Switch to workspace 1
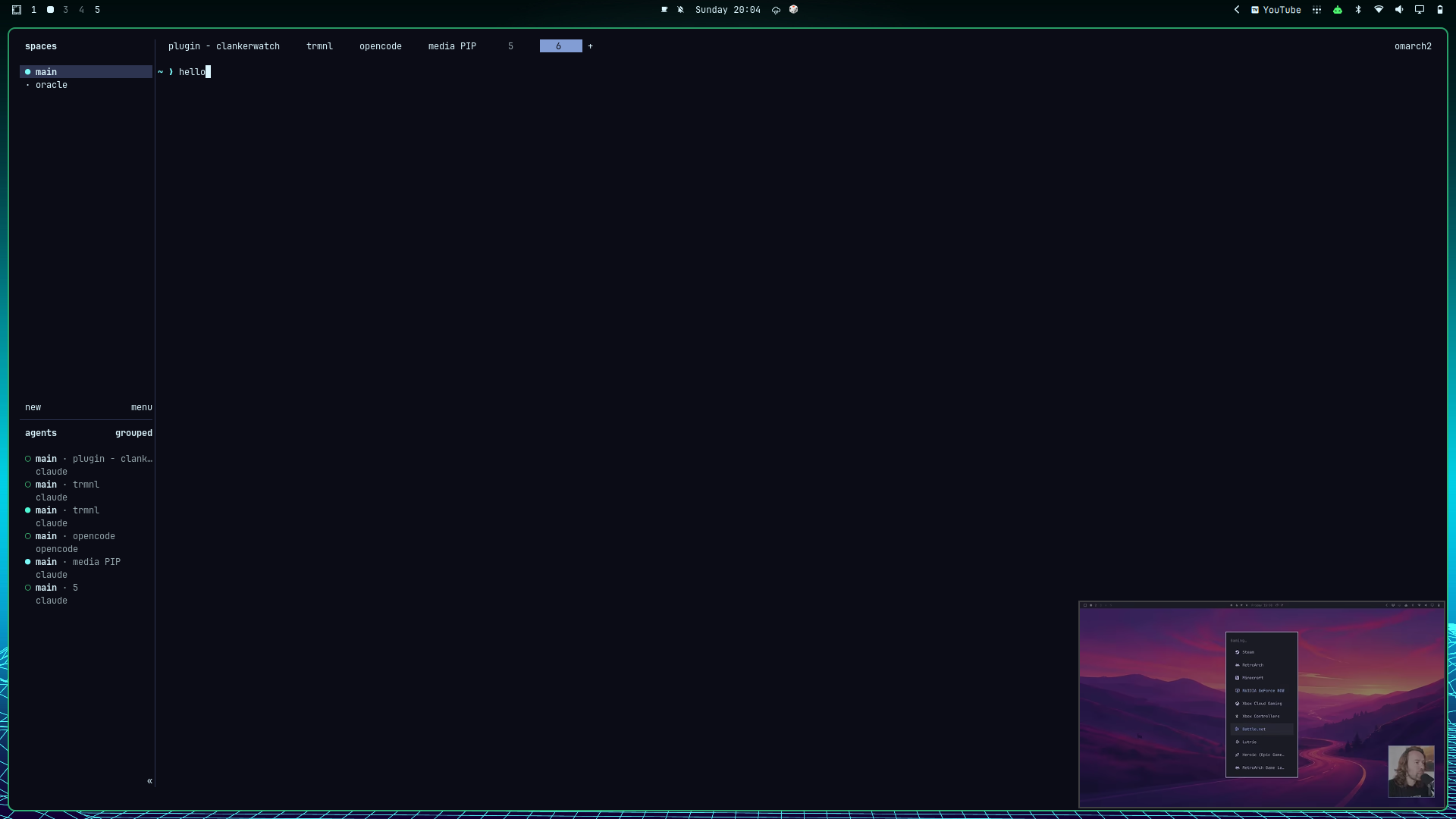Image resolution: width=1456 pixels, height=819 pixels. pos(33,10)
